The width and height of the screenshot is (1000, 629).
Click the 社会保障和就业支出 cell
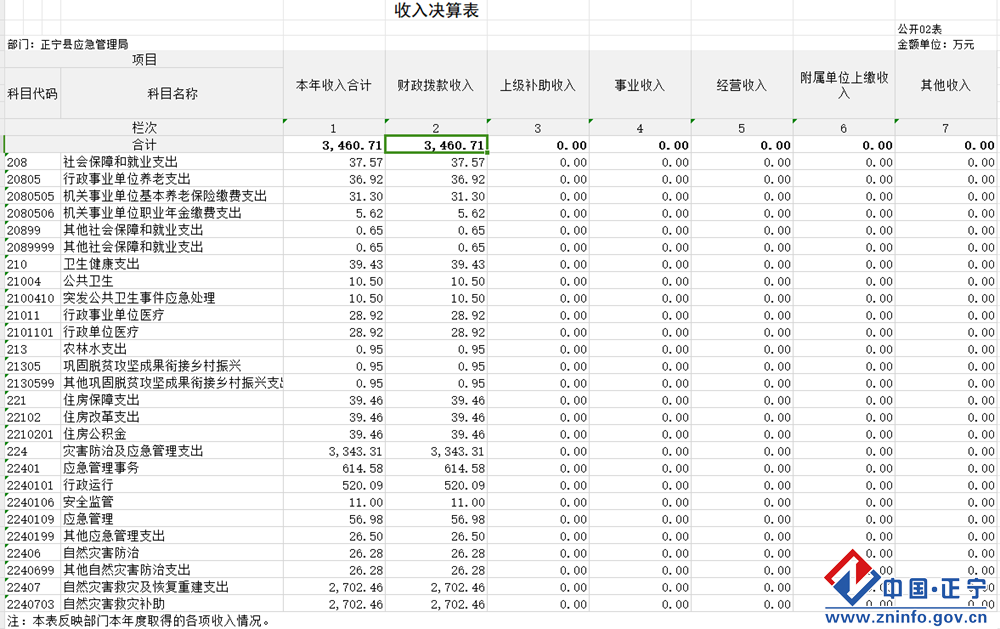(172, 162)
